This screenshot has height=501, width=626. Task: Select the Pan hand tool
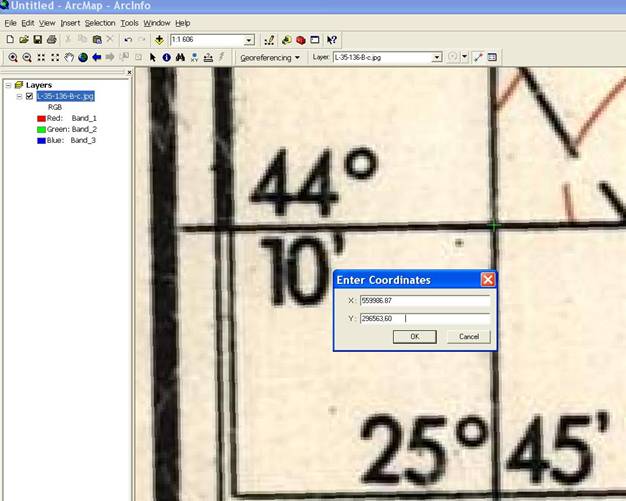click(x=69, y=58)
